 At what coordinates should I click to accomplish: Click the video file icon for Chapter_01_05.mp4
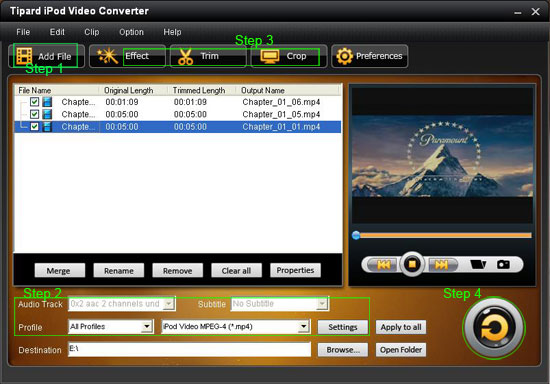point(47,114)
